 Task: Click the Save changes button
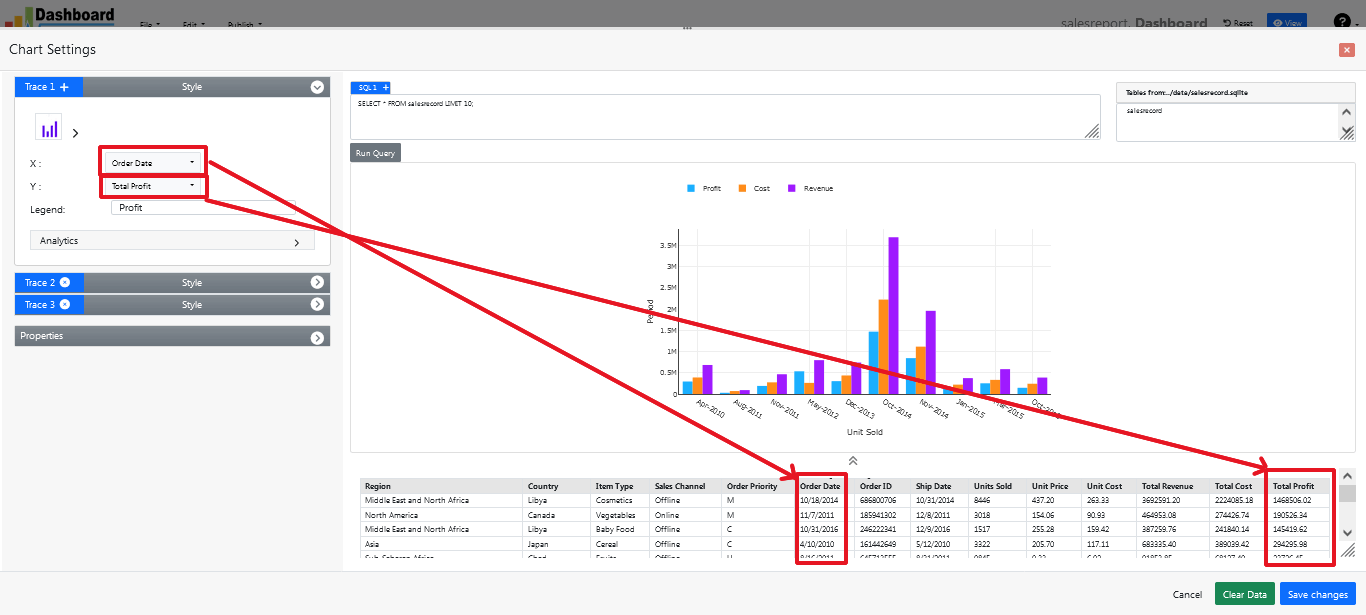point(1317,594)
